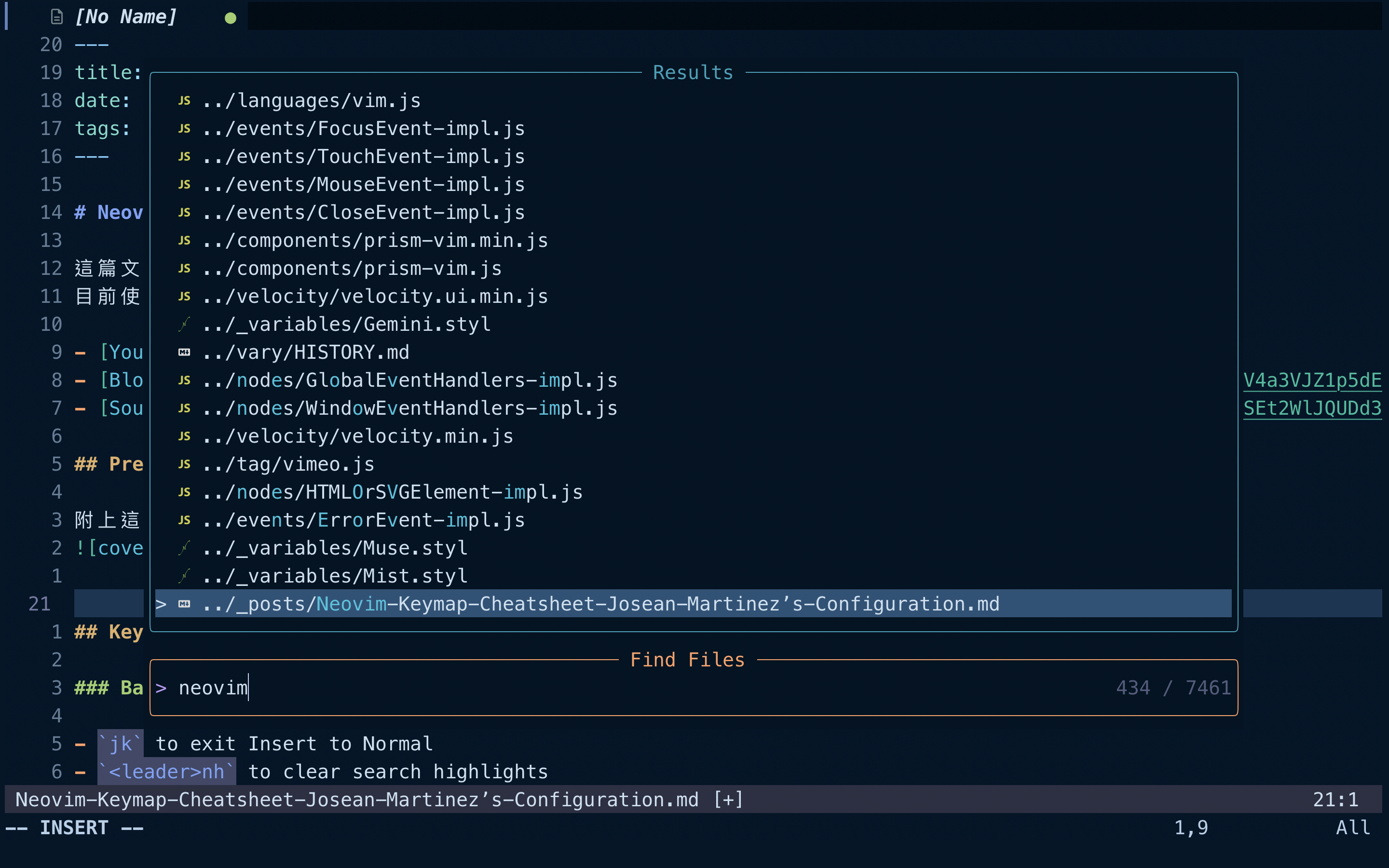Click the markdown icon beside vary/HISTORY.md
Viewport: 1389px width, 868px height.
[184, 353]
